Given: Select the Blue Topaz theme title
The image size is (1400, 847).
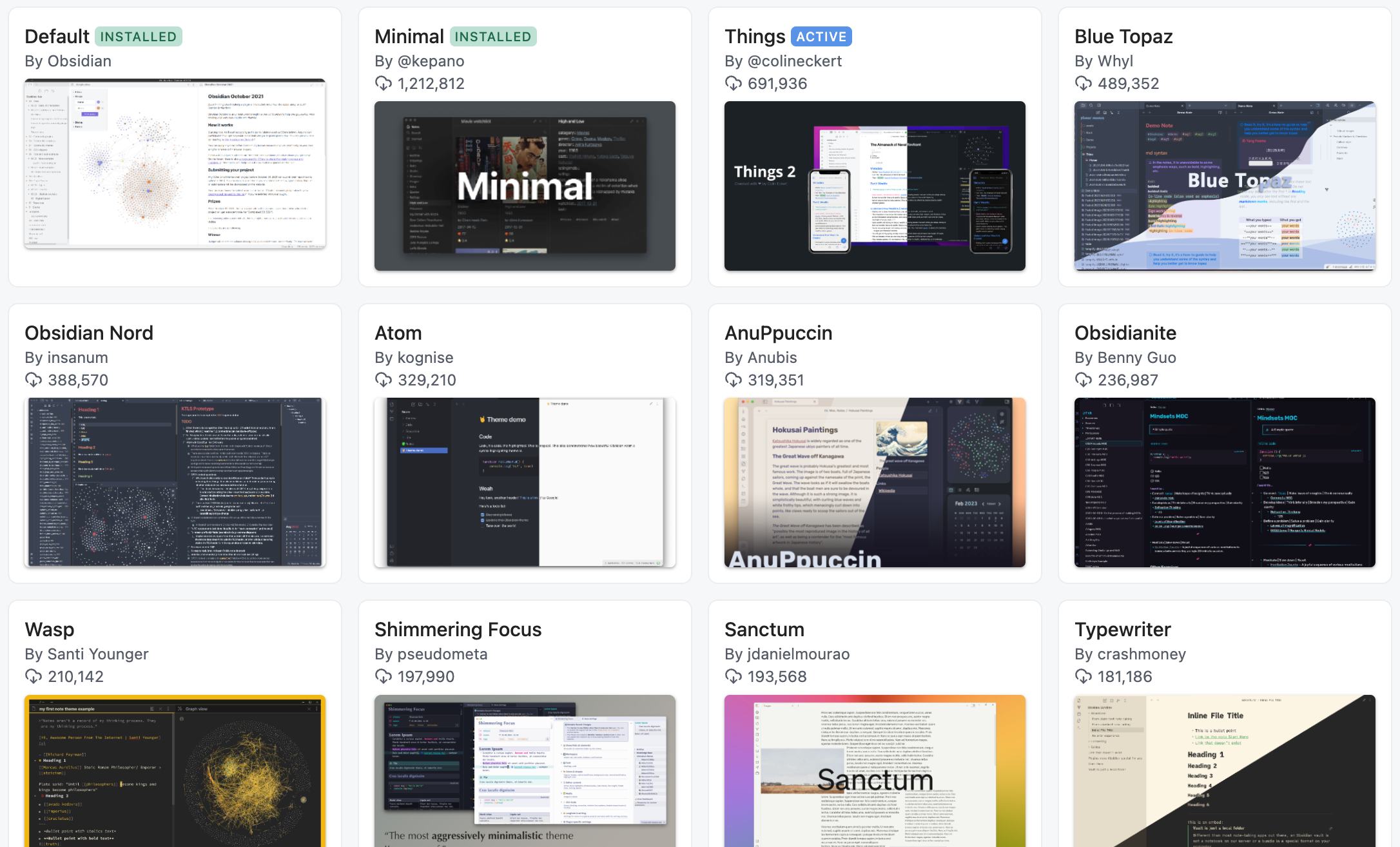Looking at the screenshot, I should [x=1123, y=37].
